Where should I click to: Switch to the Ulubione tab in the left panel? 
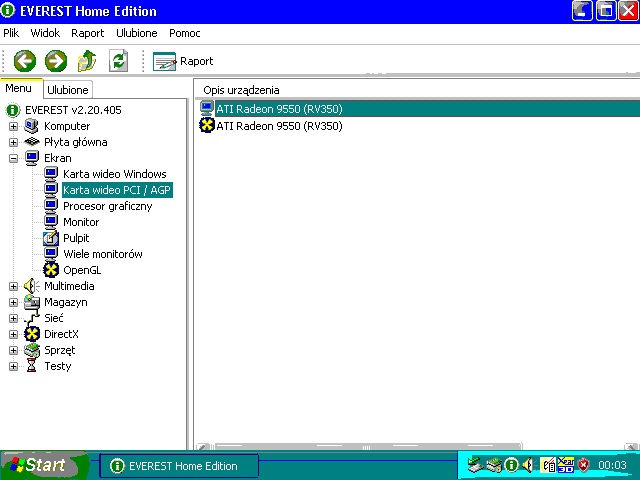[68, 90]
